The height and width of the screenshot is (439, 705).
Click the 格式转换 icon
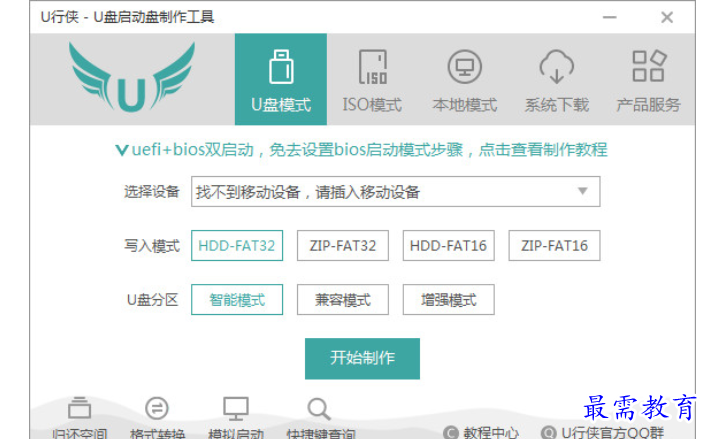[157, 408]
